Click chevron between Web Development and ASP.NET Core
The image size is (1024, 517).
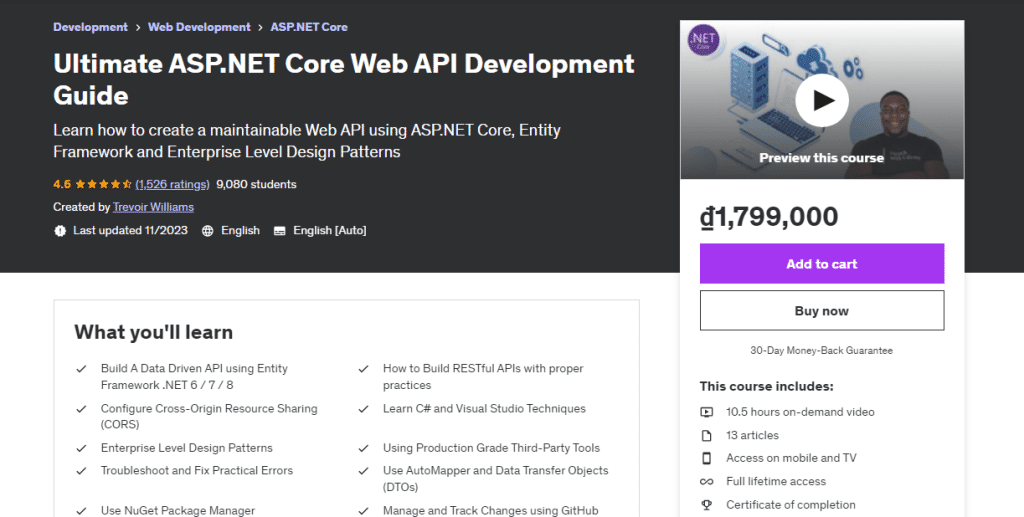pos(261,27)
